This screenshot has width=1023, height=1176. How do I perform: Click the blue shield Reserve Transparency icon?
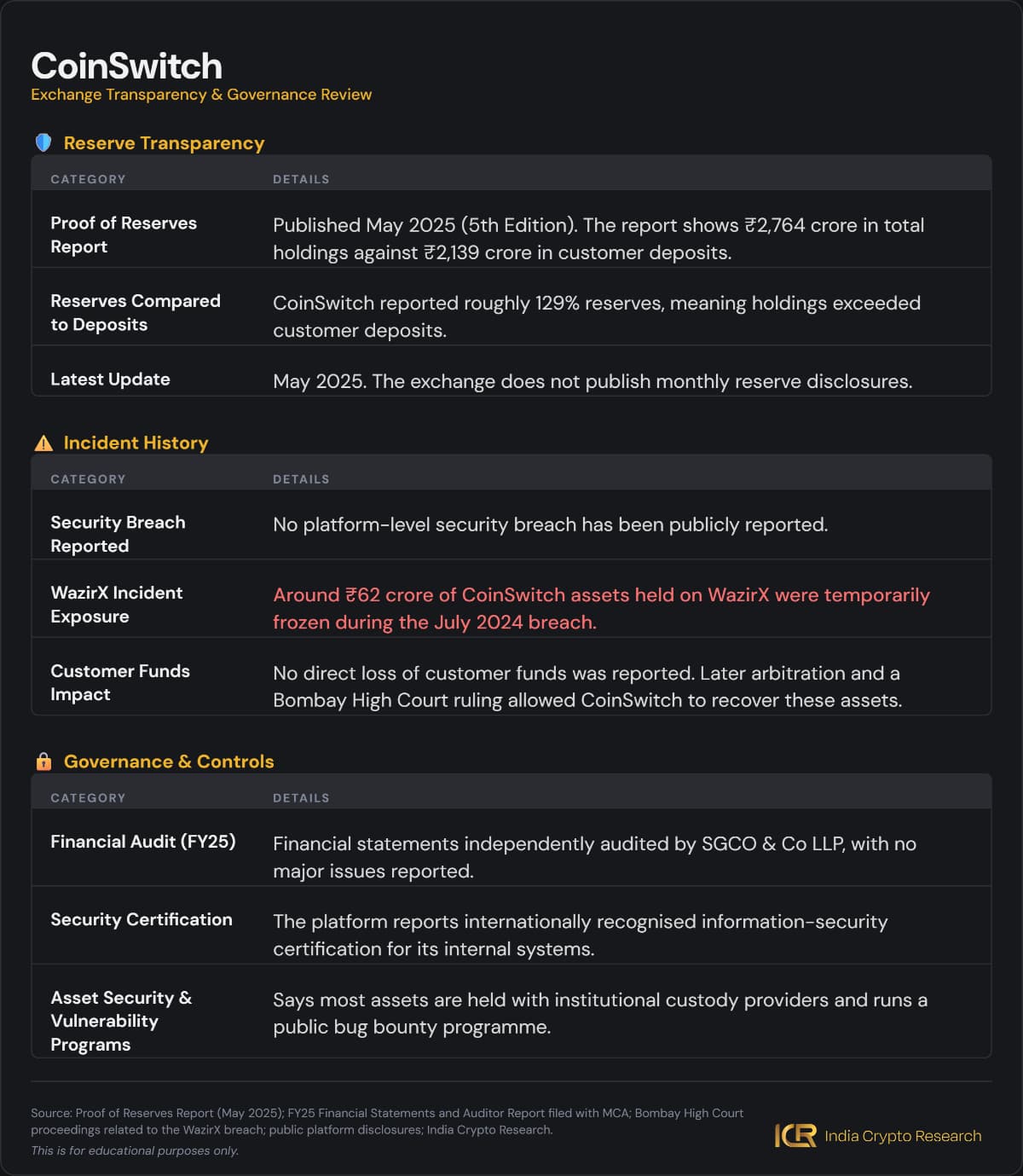tap(43, 142)
